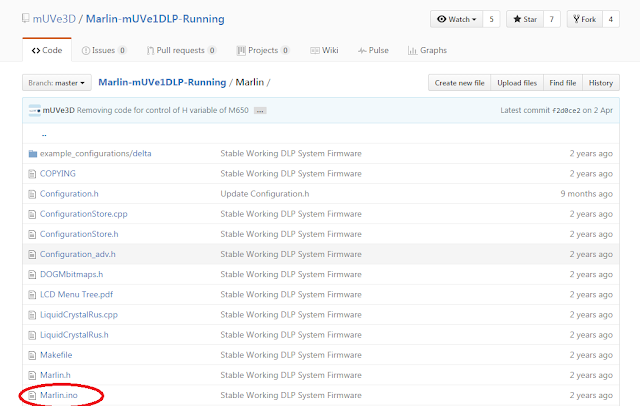The width and height of the screenshot is (640, 406).
Task: Click the file icon beside LiquidCrystalRus.cpp
Action: pos(32,315)
